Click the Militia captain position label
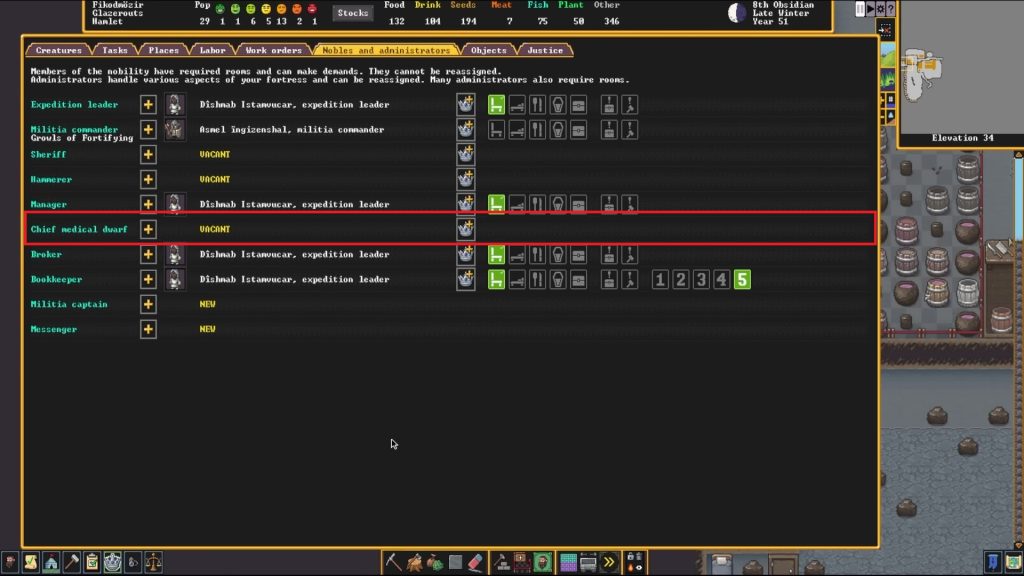Screen dimensions: 1024x576 click(69, 304)
